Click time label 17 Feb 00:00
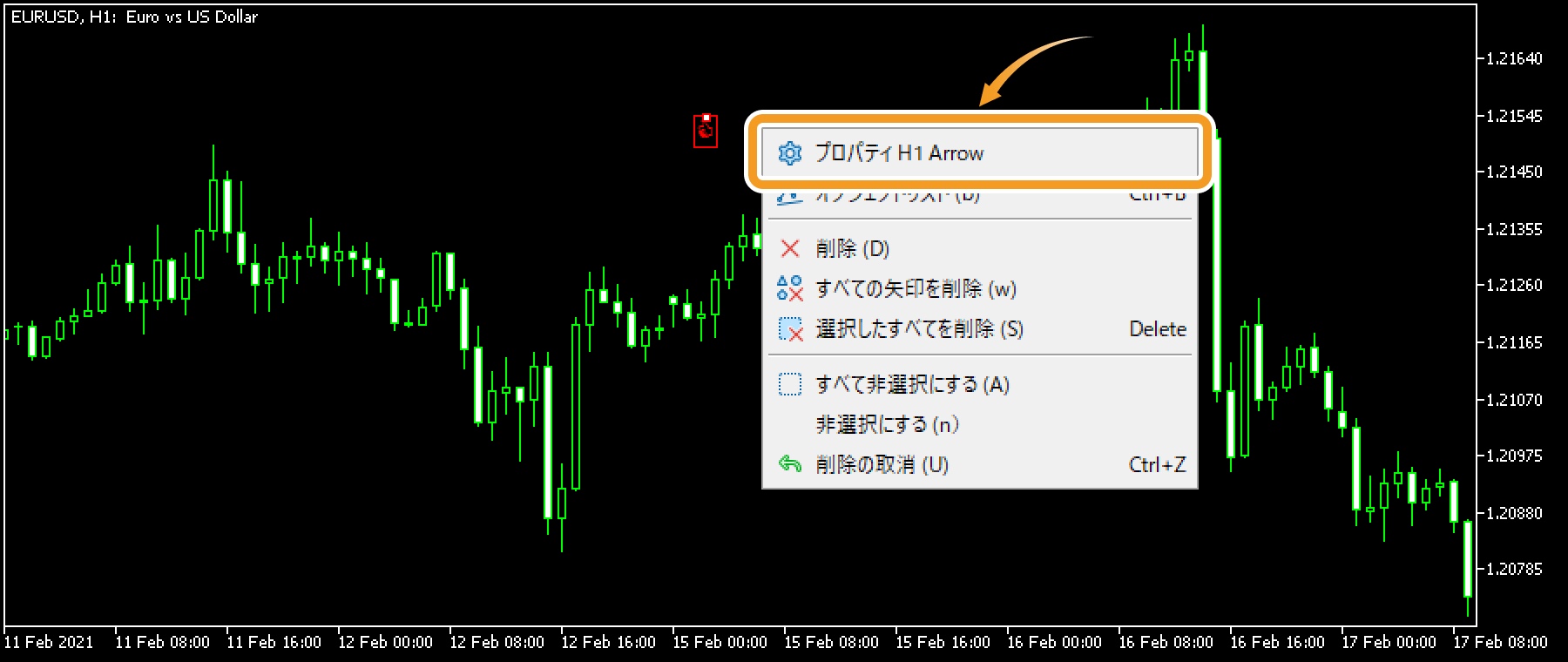This screenshot has width=1568, height=662. [x=1389, y=642]
